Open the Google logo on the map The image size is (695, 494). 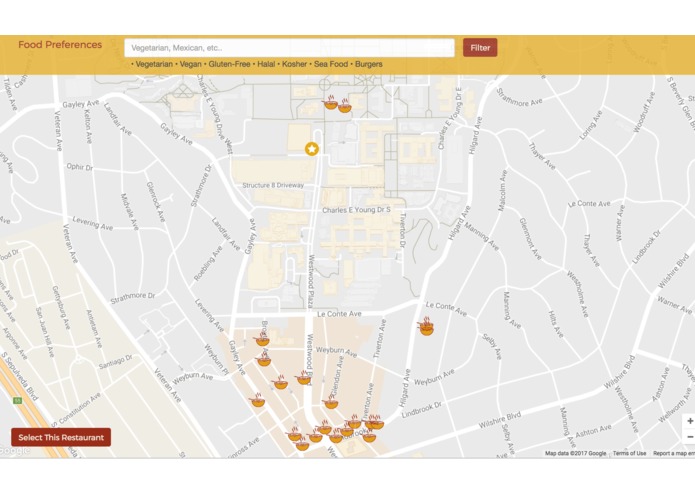pos(15,451)
